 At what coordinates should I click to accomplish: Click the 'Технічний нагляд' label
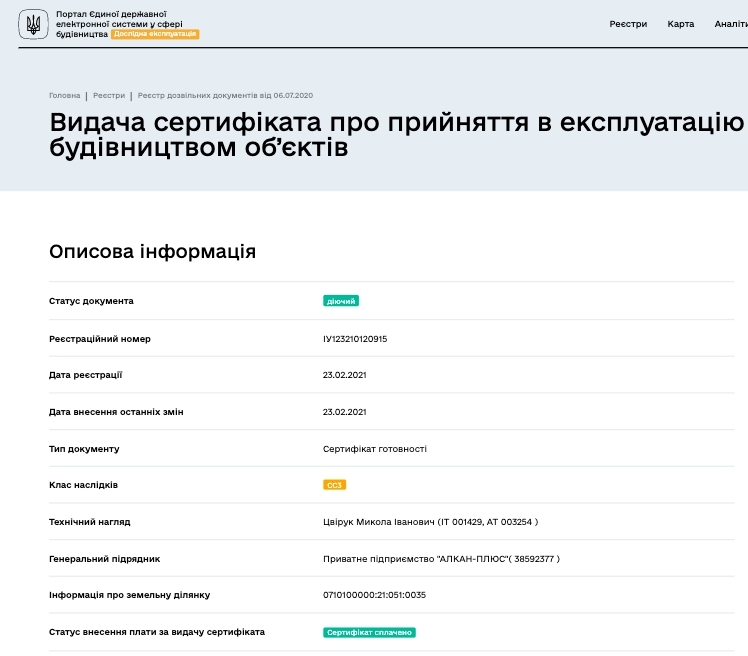[89, 522]
